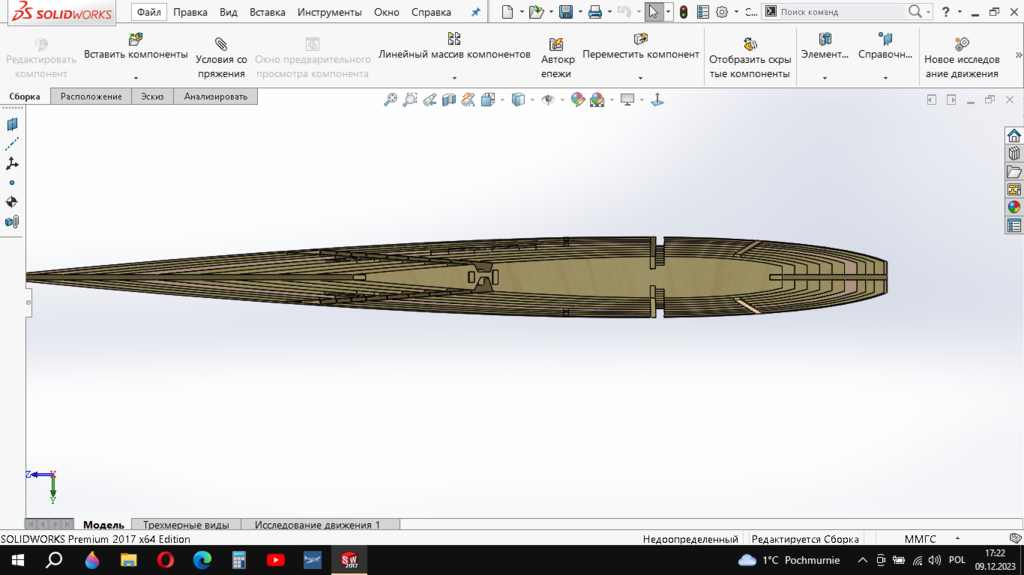The height and width of the screenshot is (575, 1024).
Task: Open the Инструменты menu
Action: pos(329,12)
